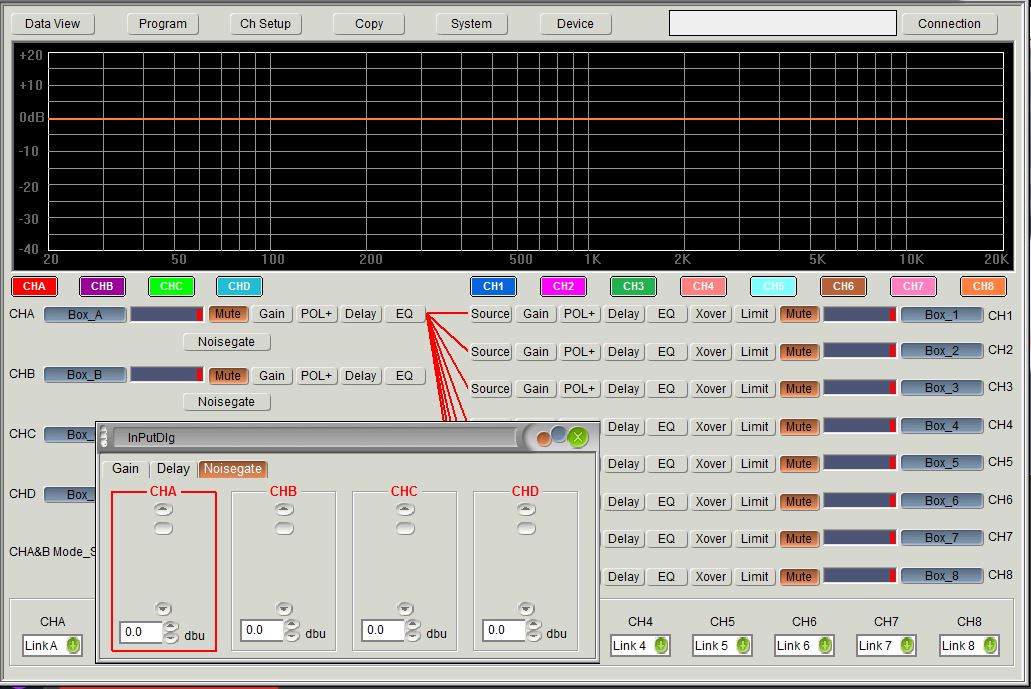Click CHA noisegate slider down arrow

click(163, 609)
